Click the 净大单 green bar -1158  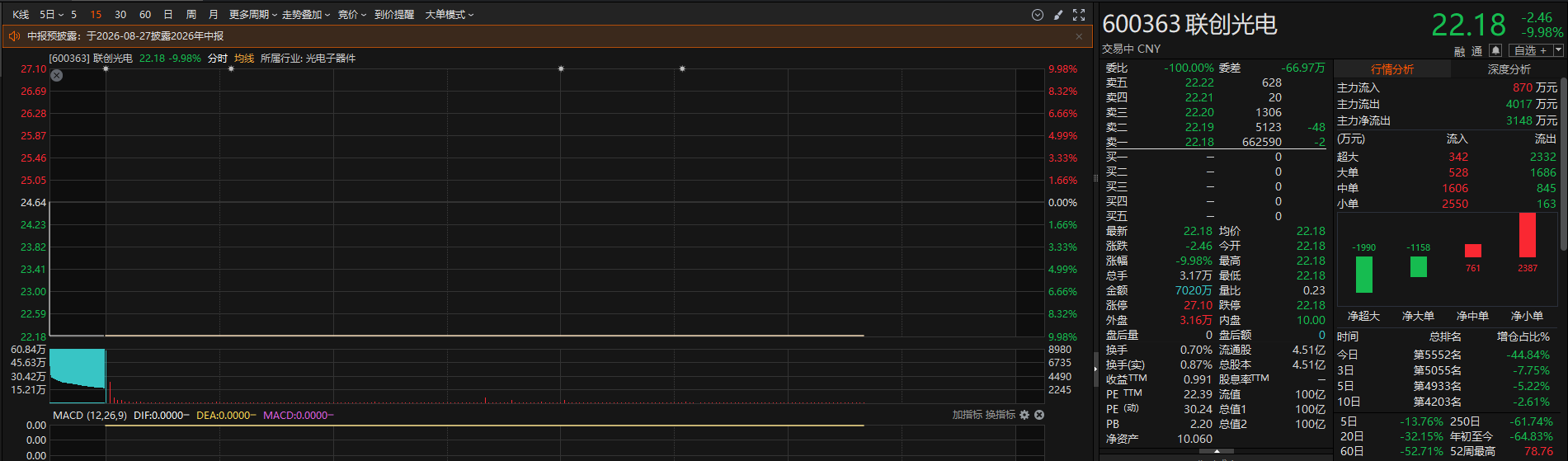point(1419,266)
